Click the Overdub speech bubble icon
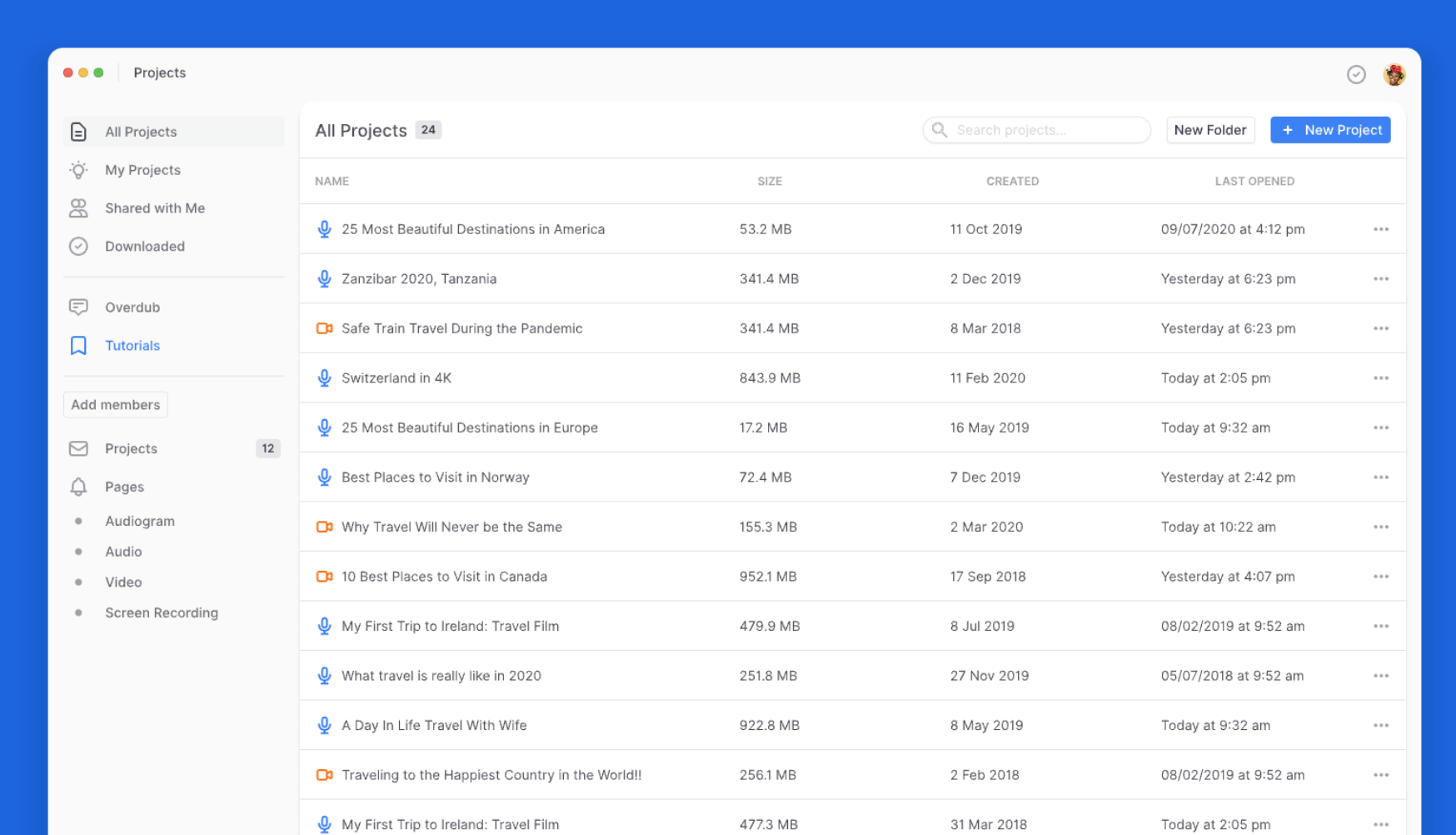This screenshot has width=1456, height=835. click(78, 307)
